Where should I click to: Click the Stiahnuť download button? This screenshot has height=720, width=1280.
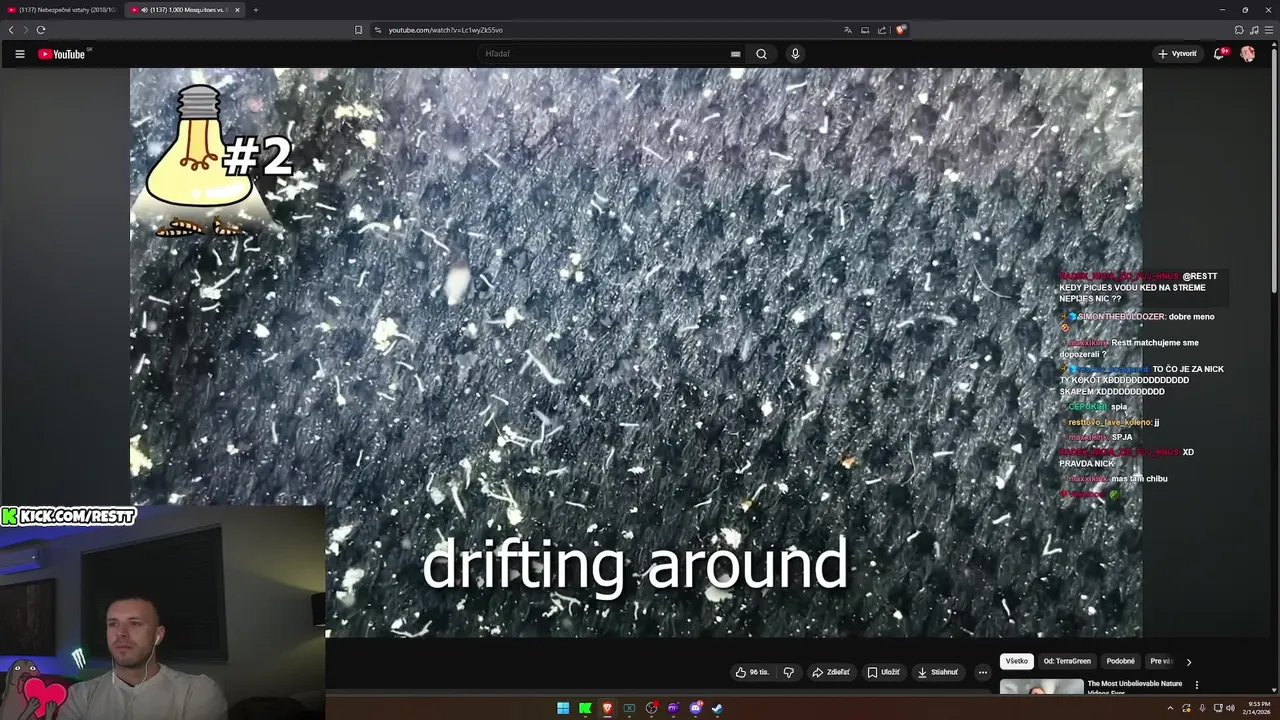tap(938, 672)
